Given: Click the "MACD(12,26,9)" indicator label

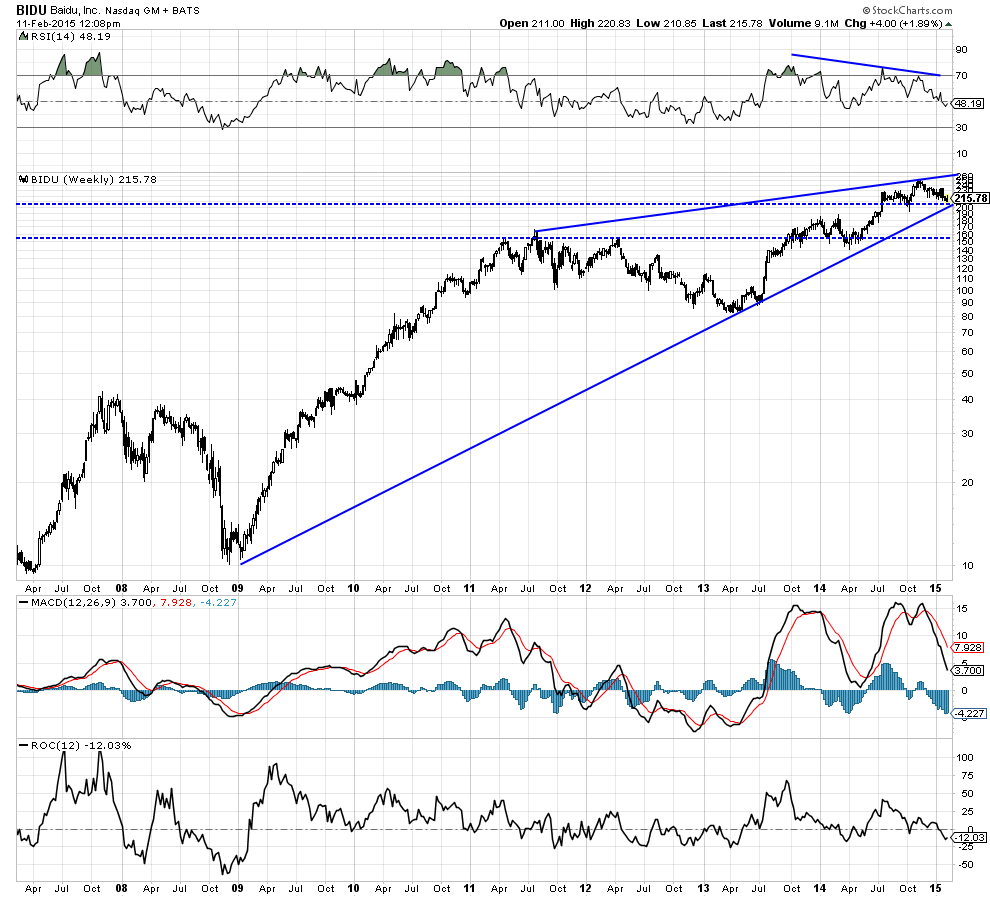Looking at the screenshot, I should [x=73, y=603].
